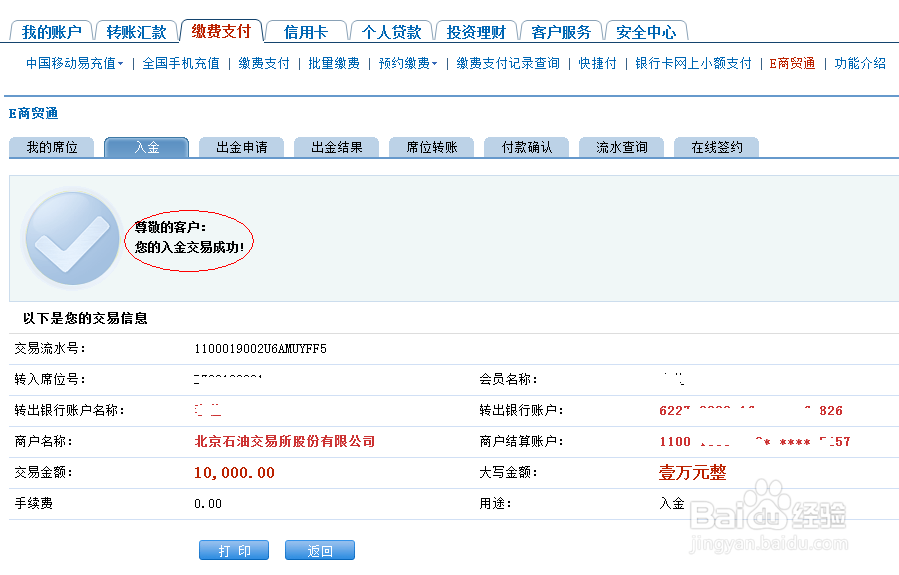Viewport: 899px width, 575px height.
Task: Select the uppercase amount 壹万元整
Action: click(x=693, y=472)
